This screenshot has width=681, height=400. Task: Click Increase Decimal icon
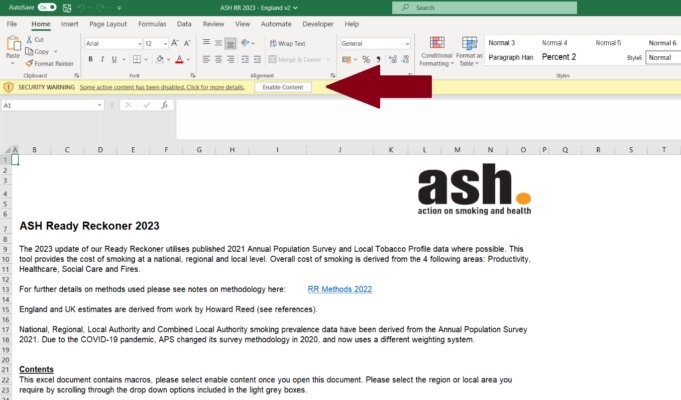tap(393, 60)
